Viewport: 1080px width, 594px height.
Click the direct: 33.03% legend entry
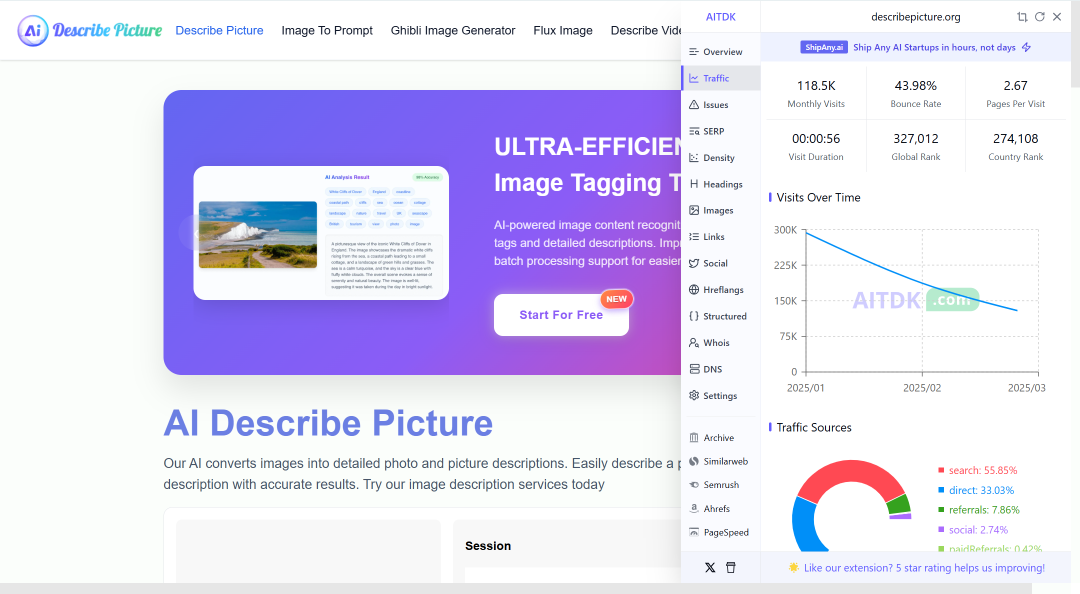(975, 490)
